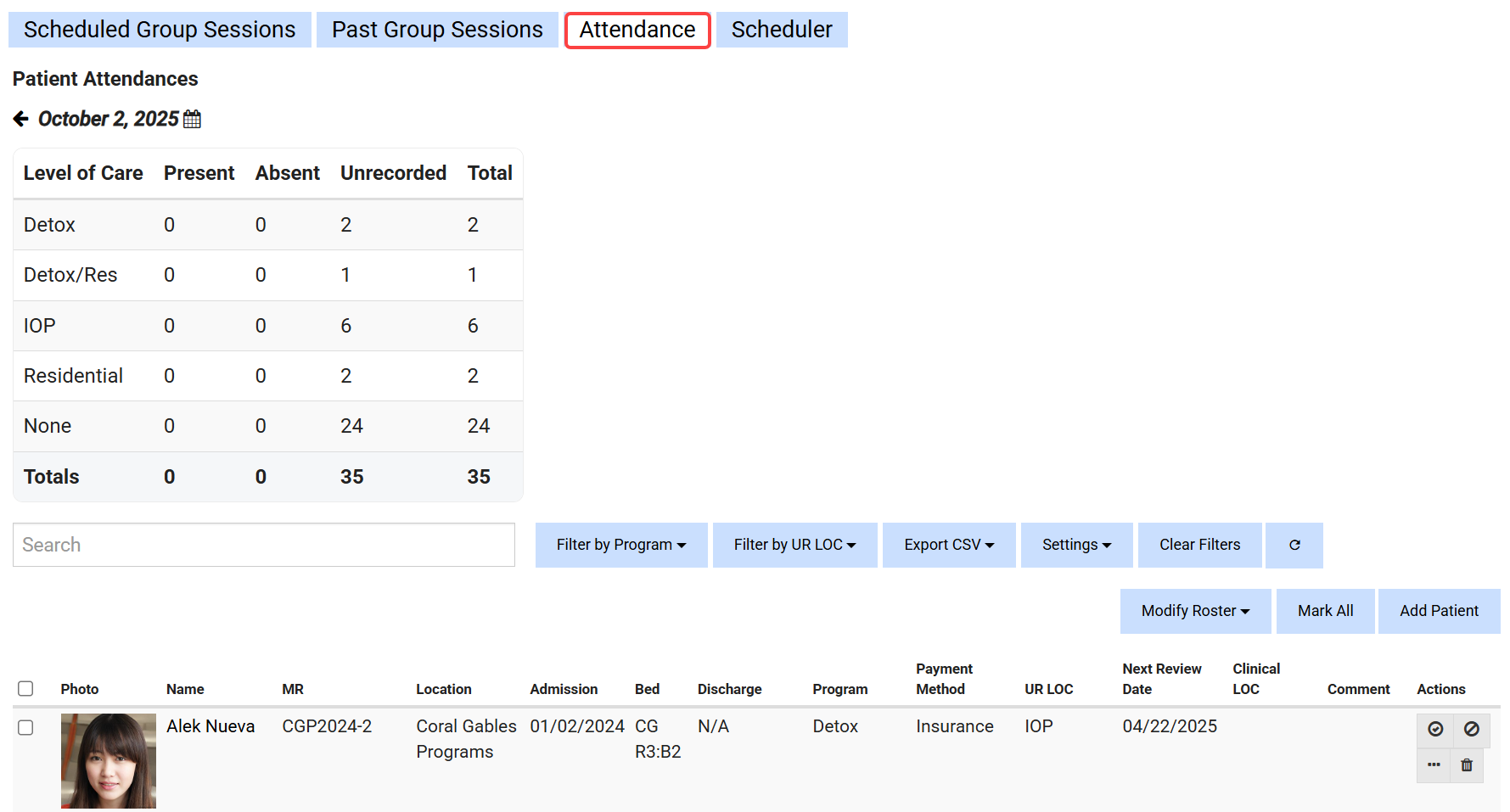Open more actions ellipsis for Alek Nueva
This screenshot has height=812, width=1510.
[x=1434, y=765]
